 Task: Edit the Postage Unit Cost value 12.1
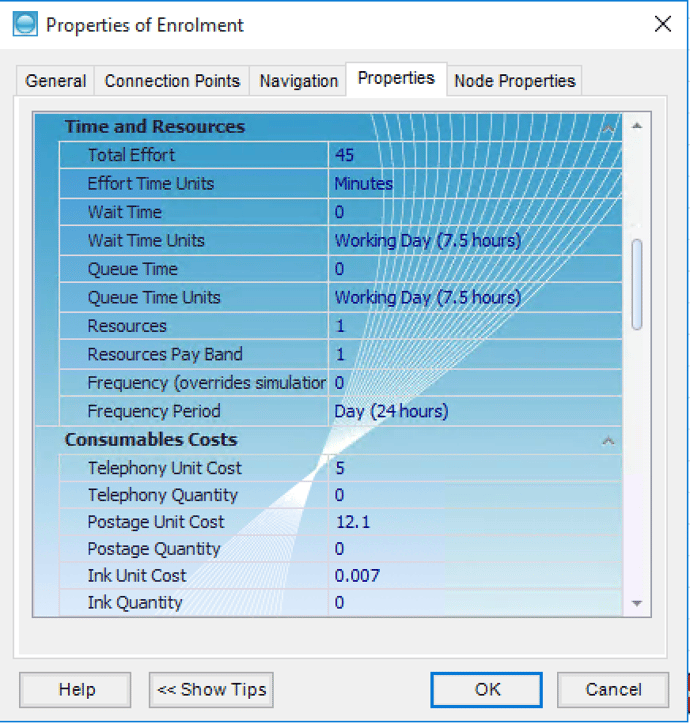(475, 522)
